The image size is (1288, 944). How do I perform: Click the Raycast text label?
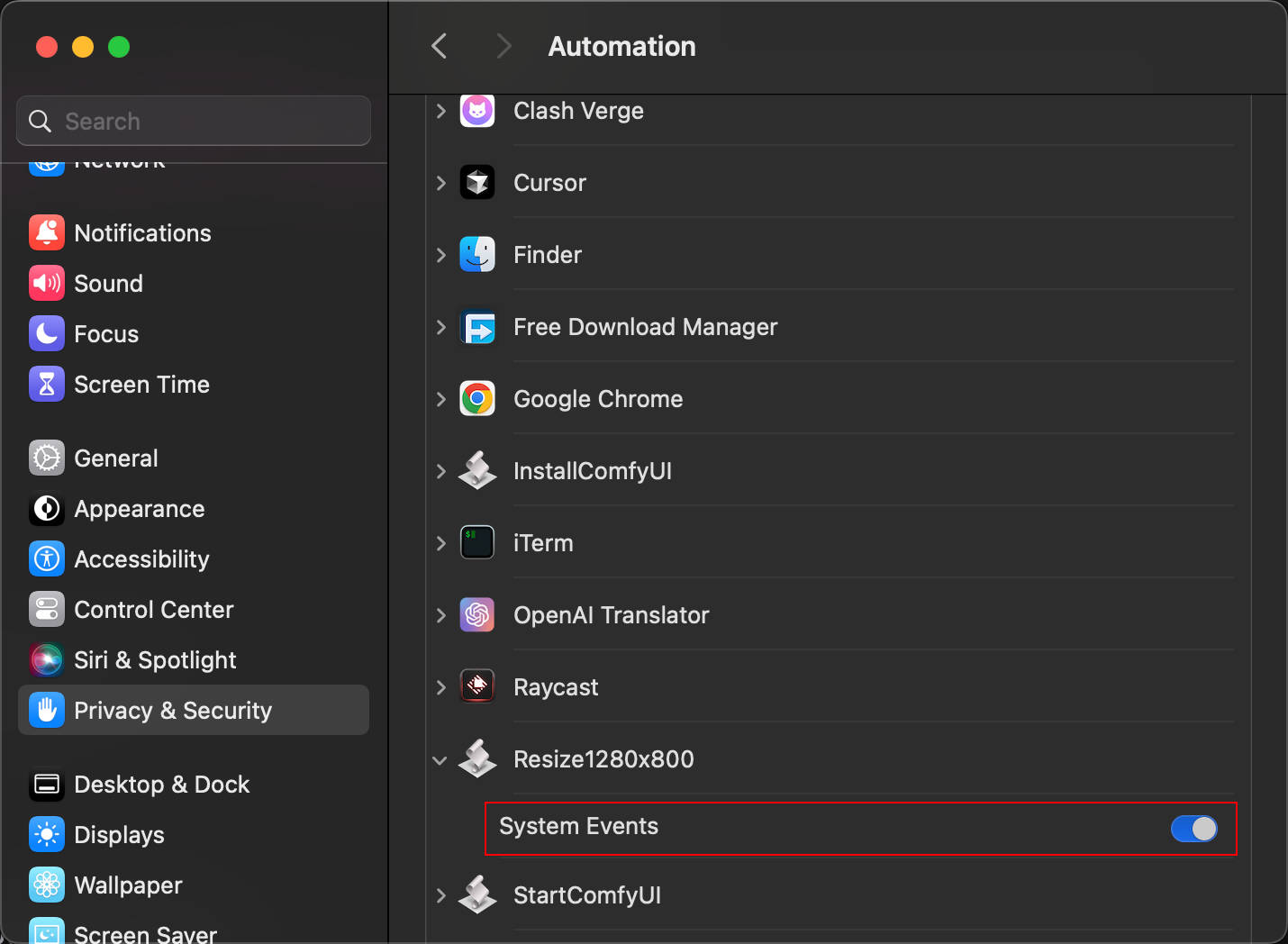(556, 687)
